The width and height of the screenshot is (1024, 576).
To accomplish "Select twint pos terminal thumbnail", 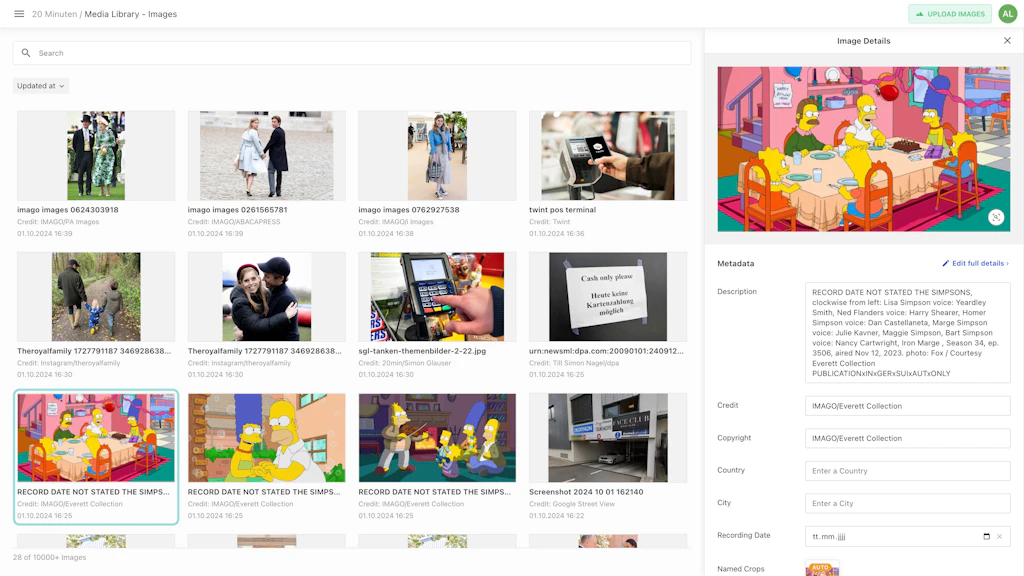I will 608,155.
